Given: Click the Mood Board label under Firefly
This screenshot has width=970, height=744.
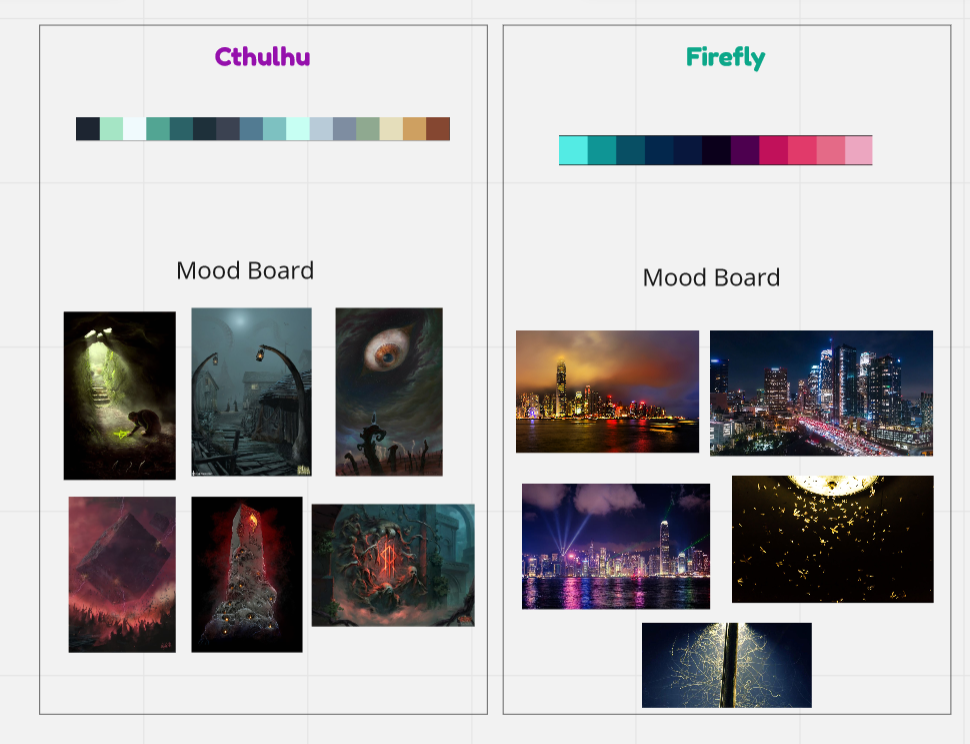Looking at the screenshot, I should 711,278.
